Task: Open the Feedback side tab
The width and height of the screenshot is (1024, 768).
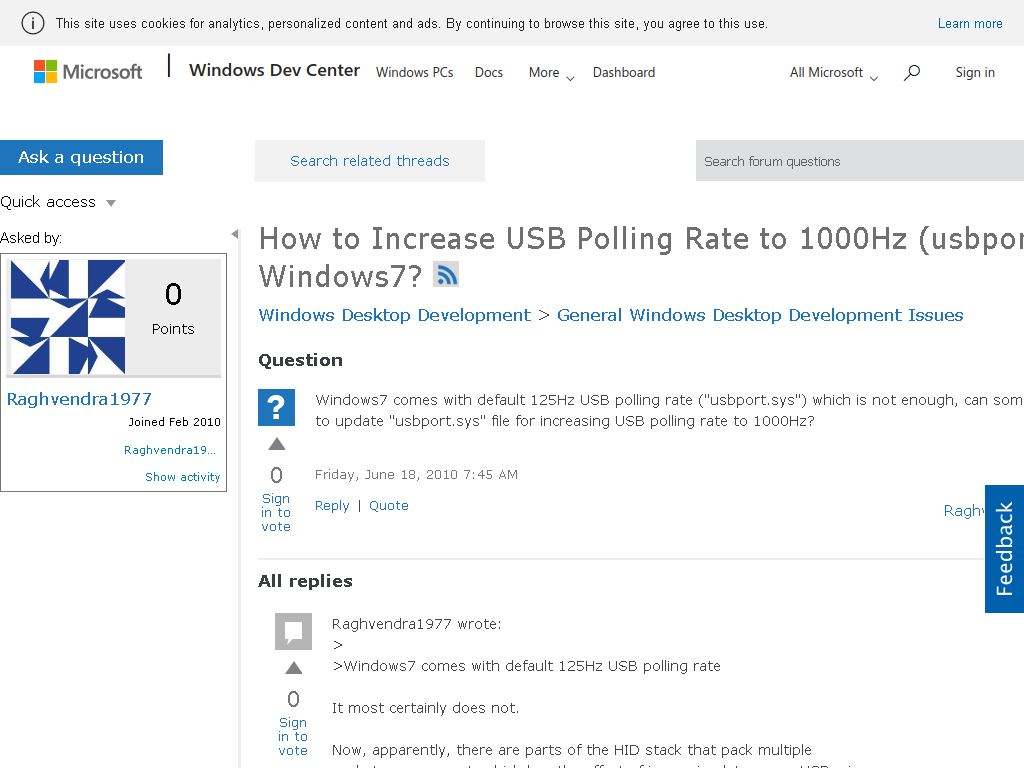Action: pos(1004,549)
